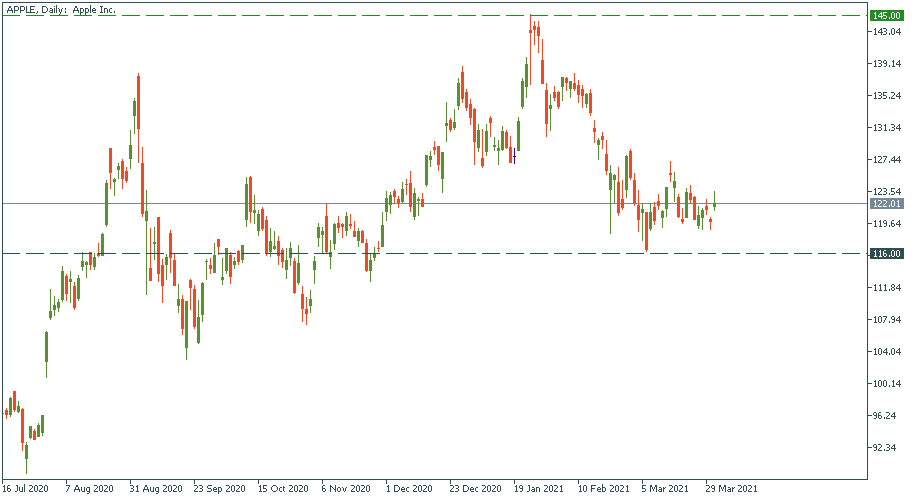Viewport: 915px width, 500px height.
Task: Click the 15 Oct 2020 date label
Action: pyautogui.click(x=283, y=489)
